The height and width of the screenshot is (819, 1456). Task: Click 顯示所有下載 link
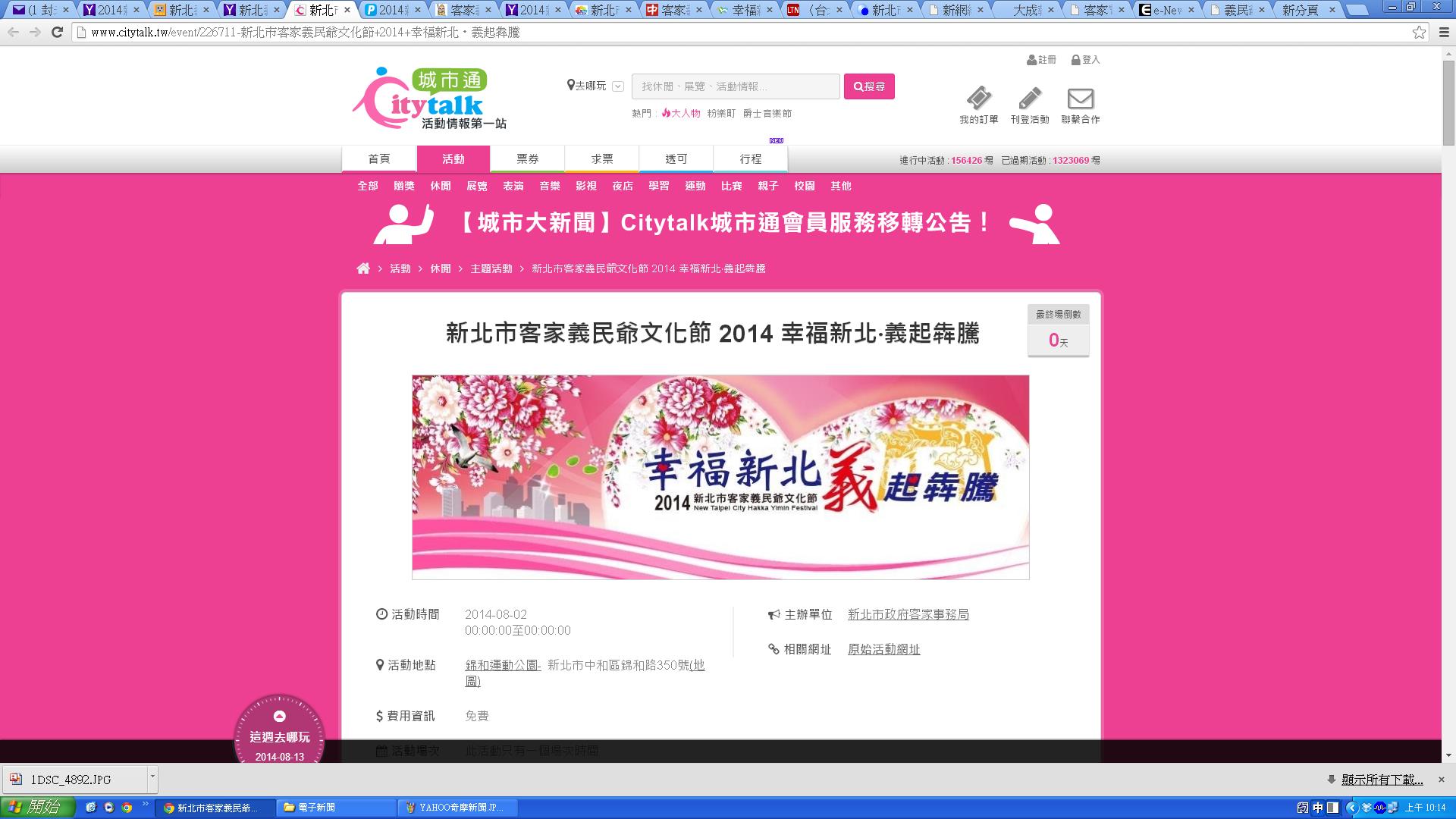(1382, 780)
